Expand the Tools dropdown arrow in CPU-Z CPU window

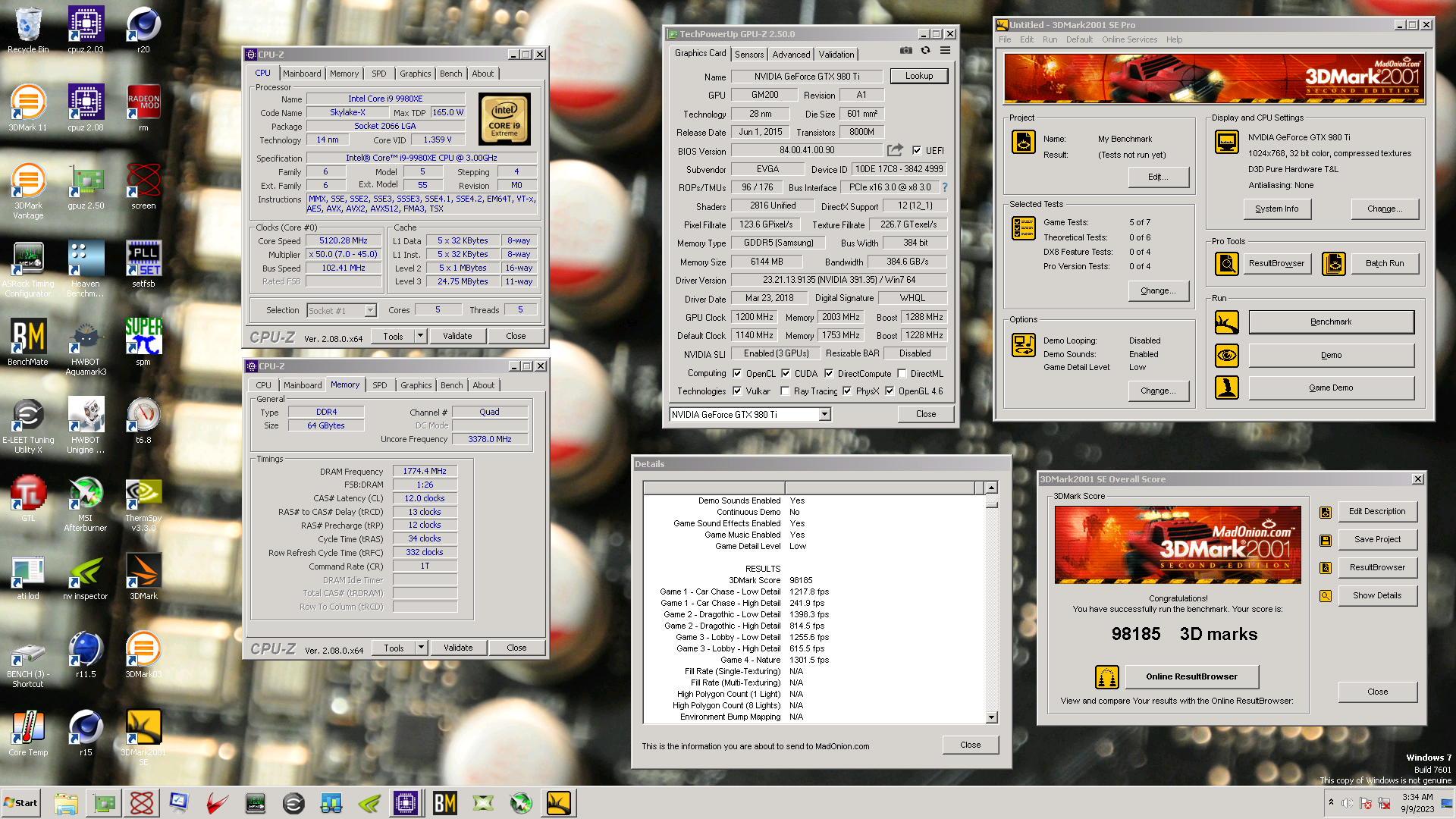pos(420,336)
